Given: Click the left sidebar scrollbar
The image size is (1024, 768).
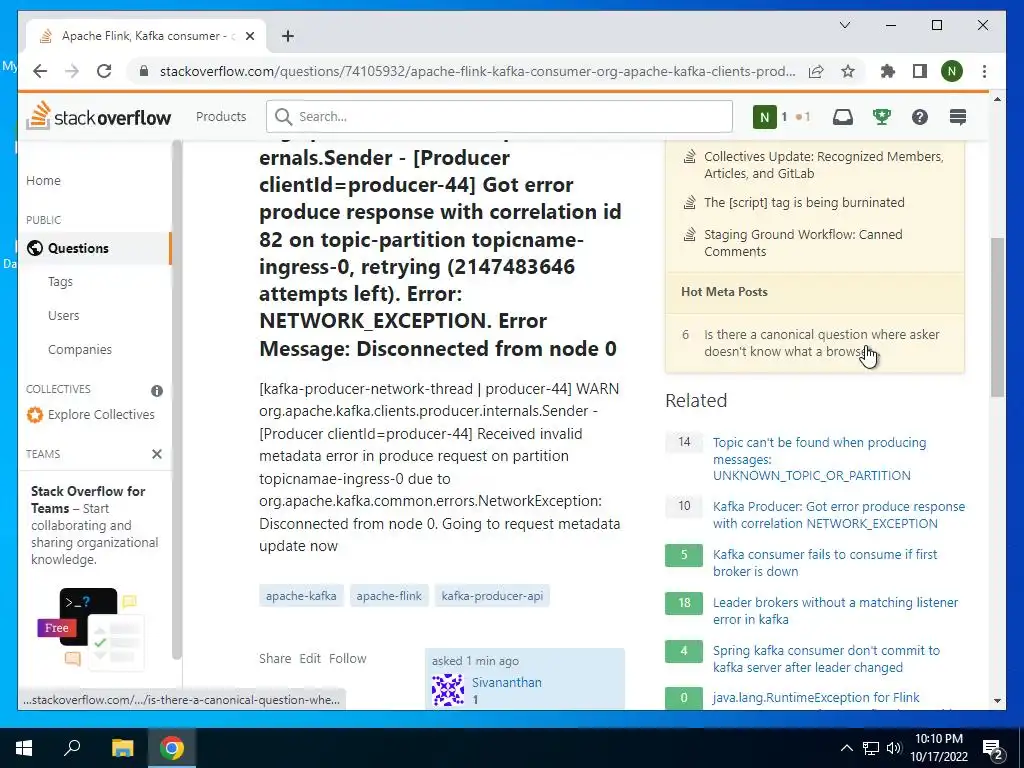Looking at the screenshot, I should [x=176, y=398].
